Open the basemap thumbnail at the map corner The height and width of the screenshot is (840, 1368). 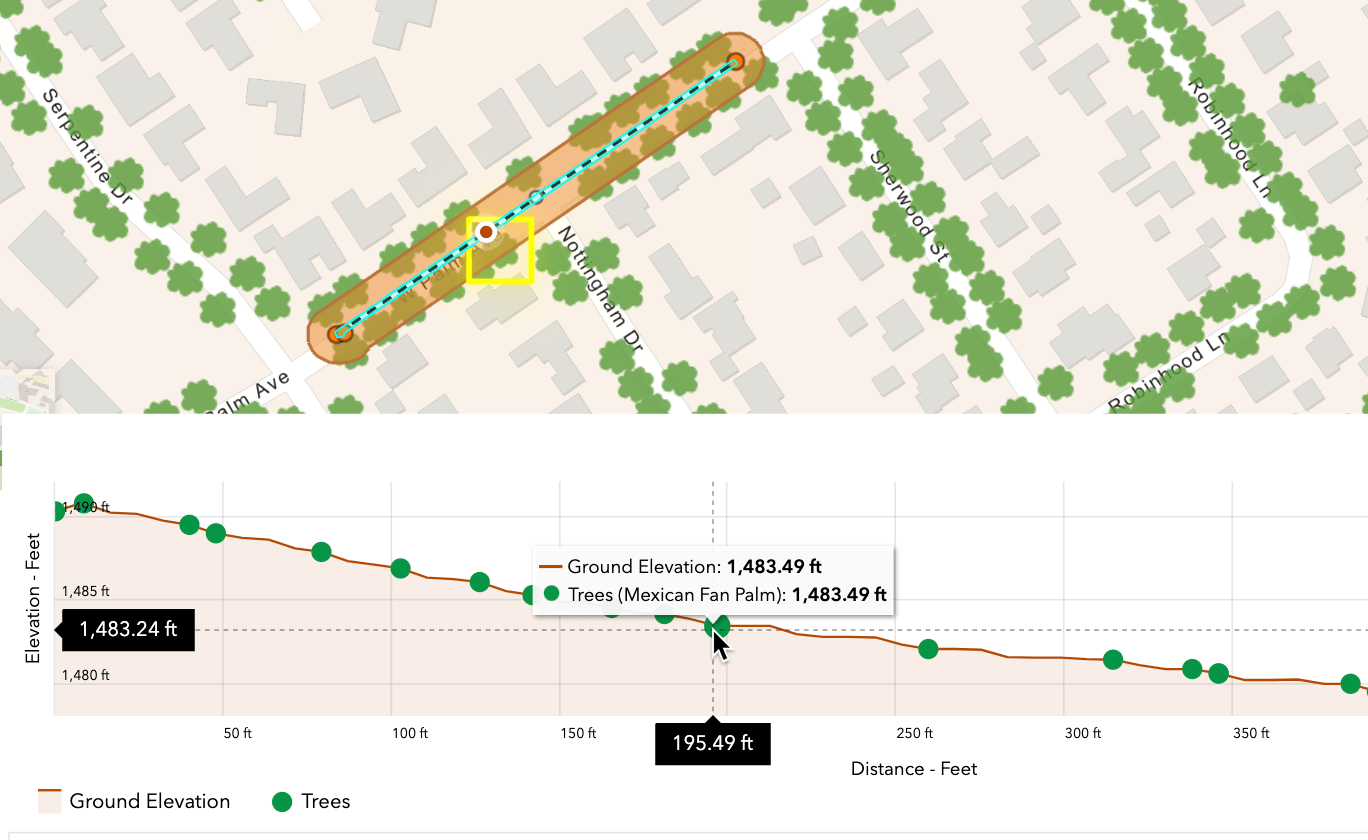pyautogui.click(x=27, y=392)
